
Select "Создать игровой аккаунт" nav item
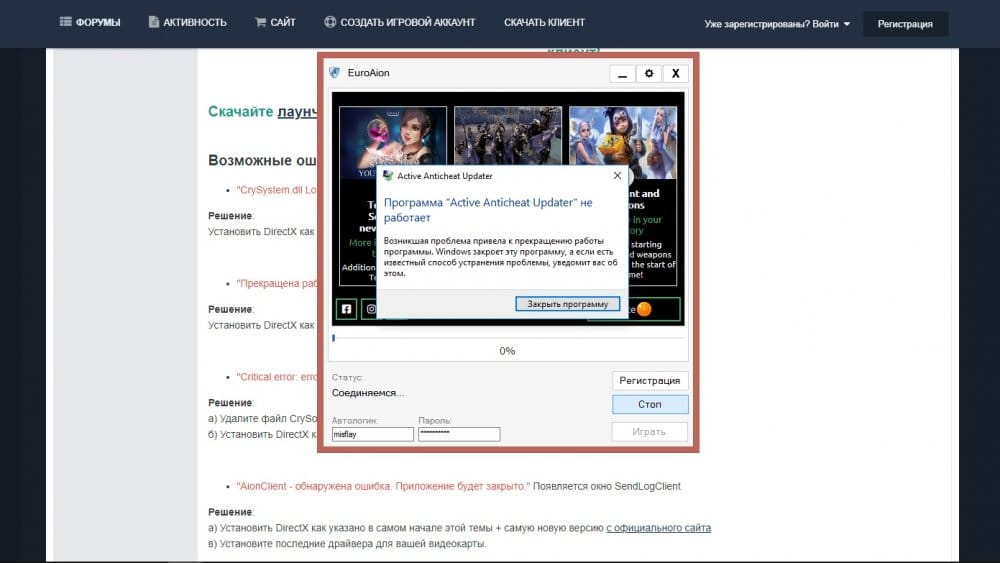400,22
